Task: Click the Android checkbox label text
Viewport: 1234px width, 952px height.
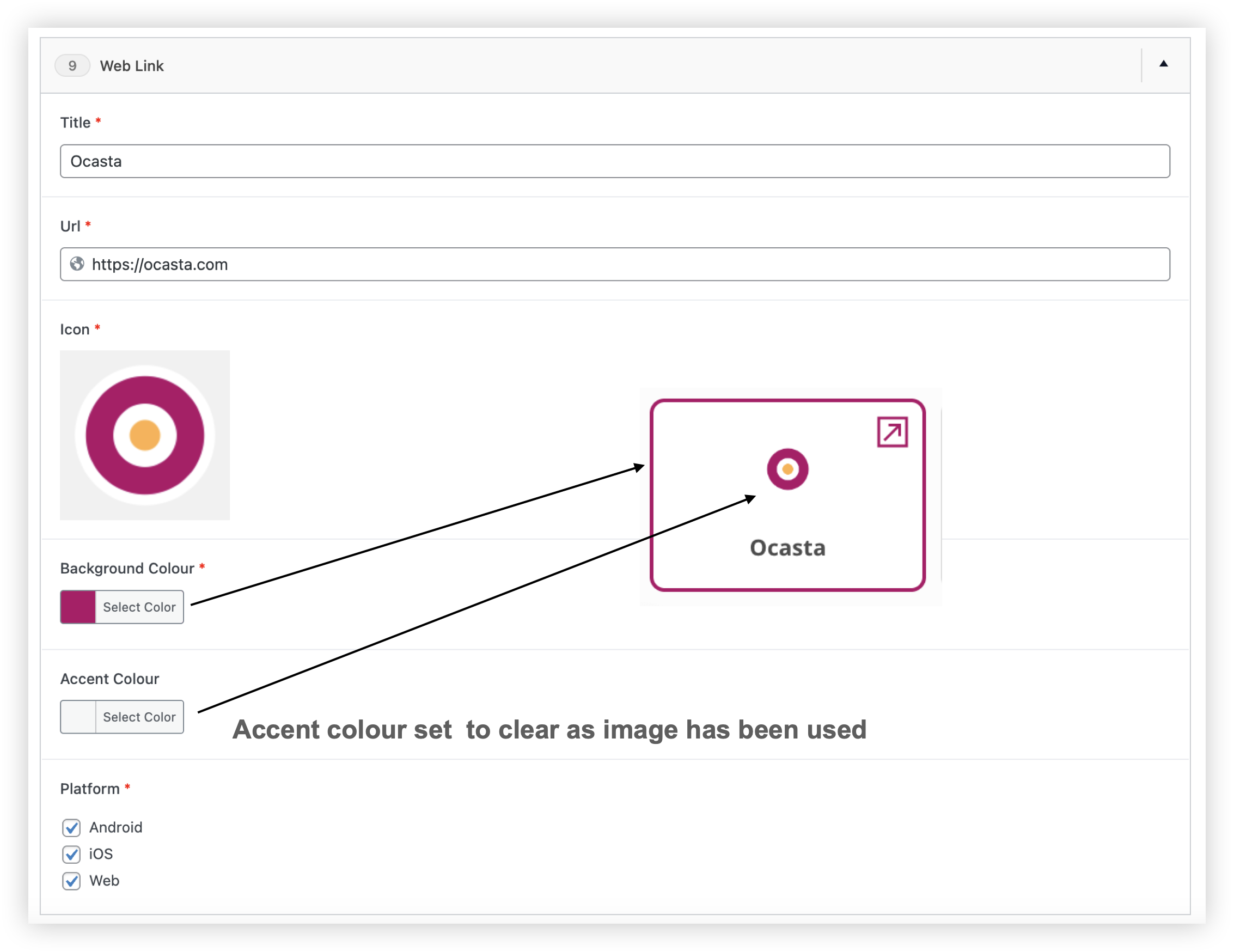Action: pos(116,827)
